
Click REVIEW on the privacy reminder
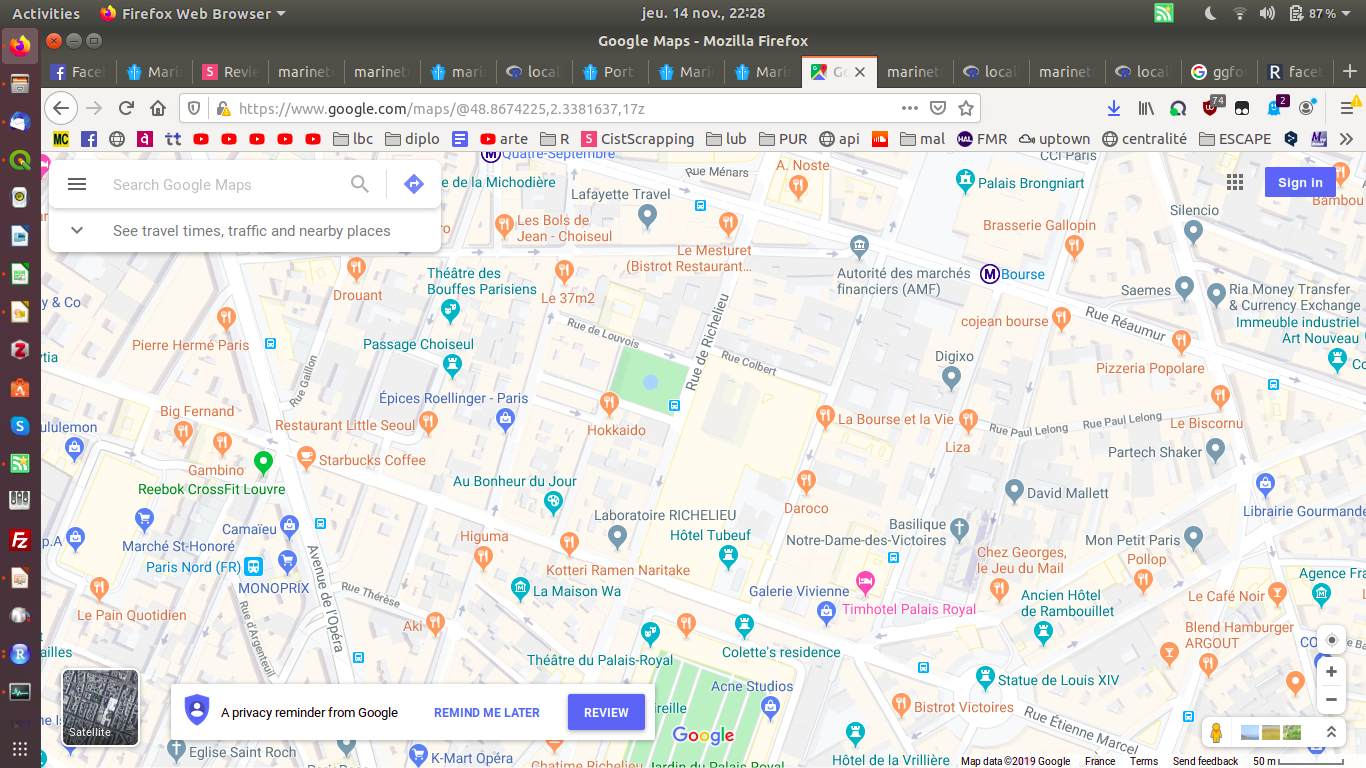point(606,713)
